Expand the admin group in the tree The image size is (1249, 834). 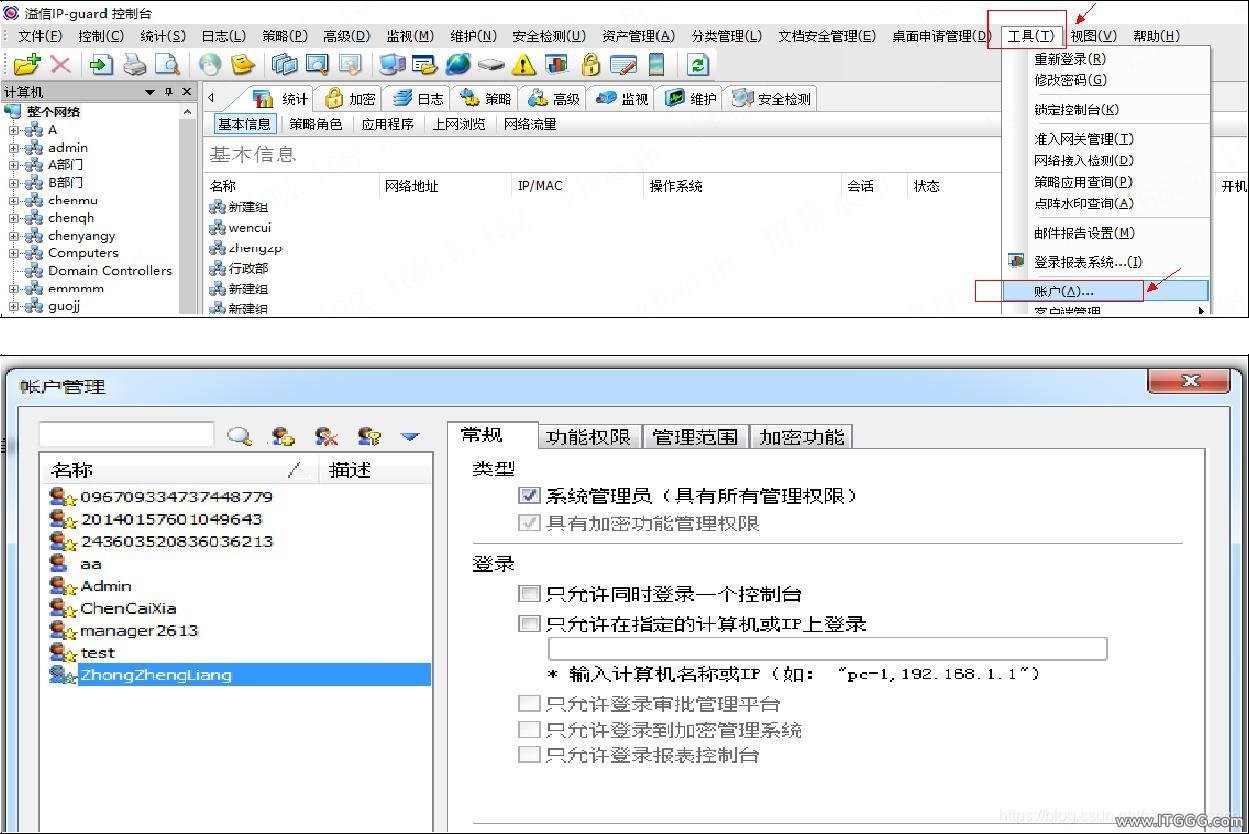tap(14, 148)
